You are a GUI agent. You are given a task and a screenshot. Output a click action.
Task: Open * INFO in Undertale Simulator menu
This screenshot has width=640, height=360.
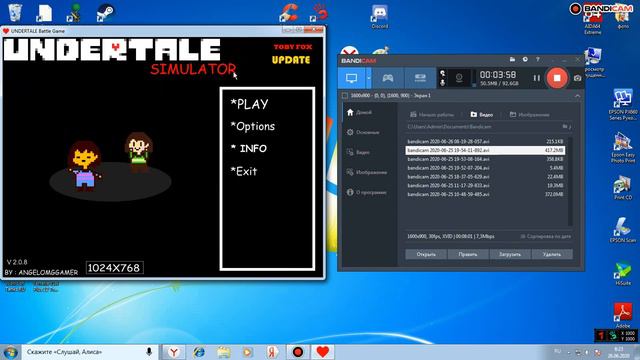tap(249, 149)
